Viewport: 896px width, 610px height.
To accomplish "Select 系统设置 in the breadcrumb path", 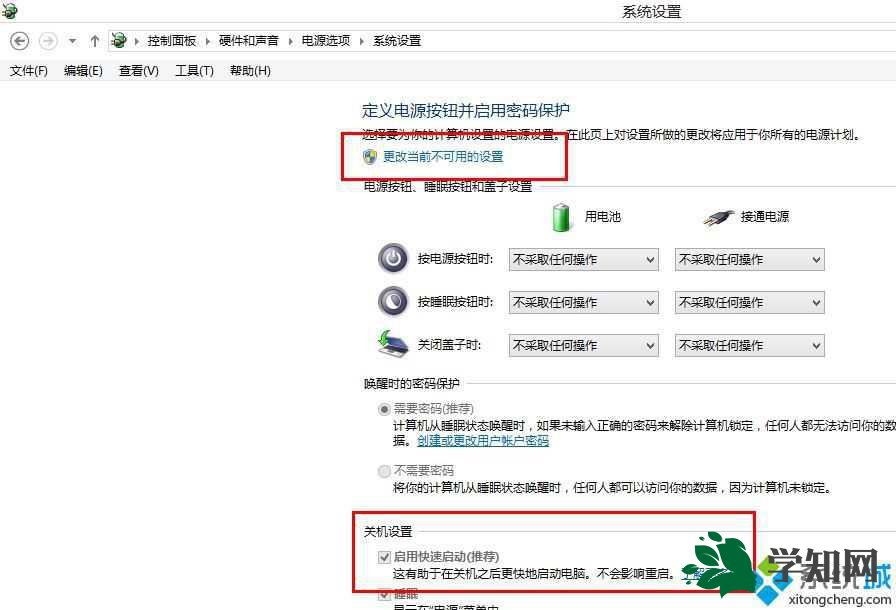I will pos(397,41).
